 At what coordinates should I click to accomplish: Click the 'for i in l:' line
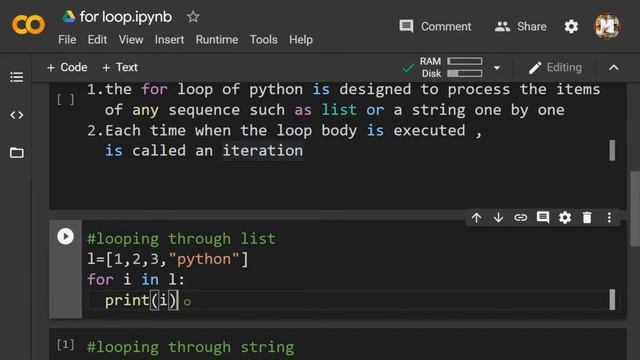point(136,280)
